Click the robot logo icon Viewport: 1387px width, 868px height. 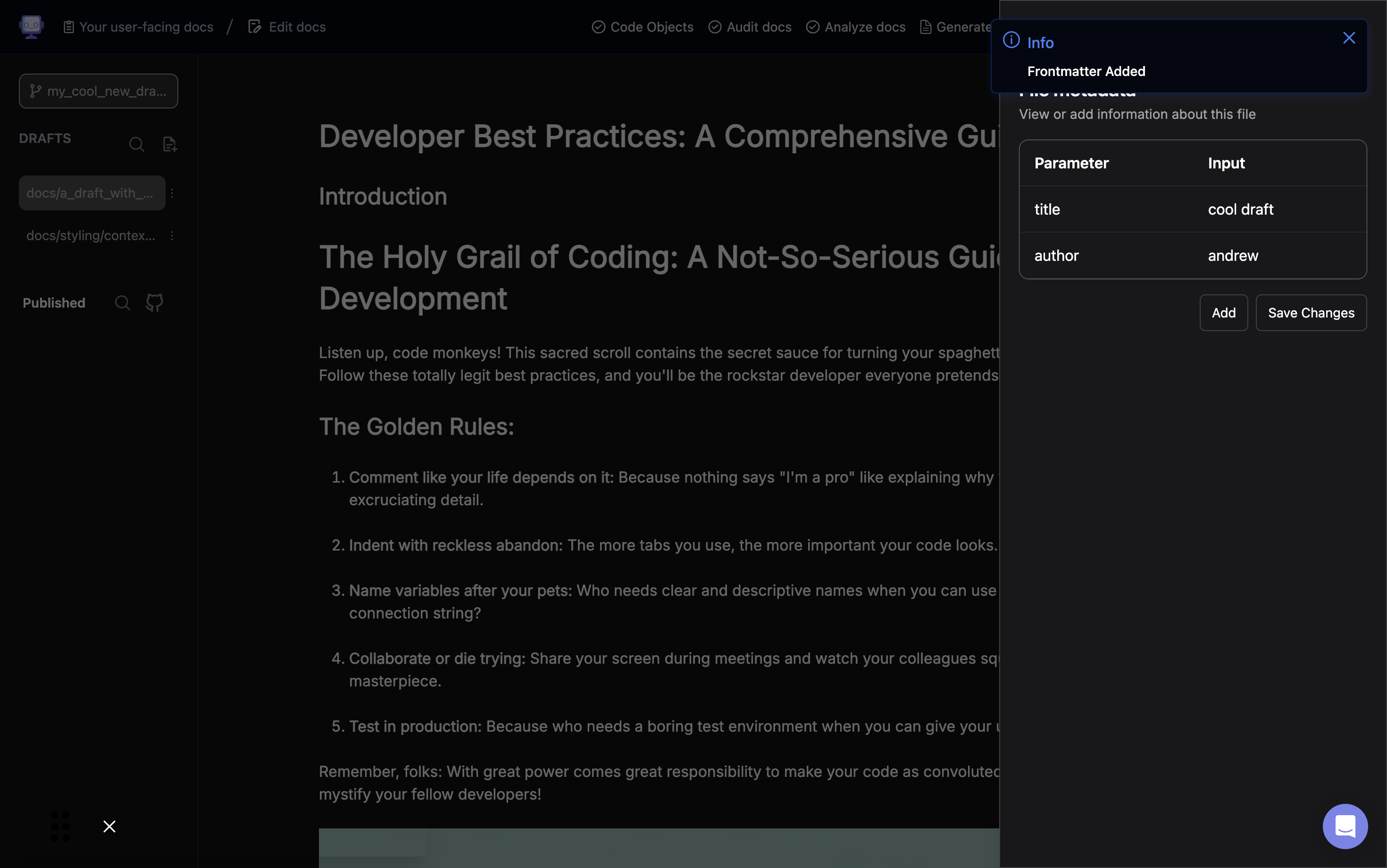[x=31, y=26]
